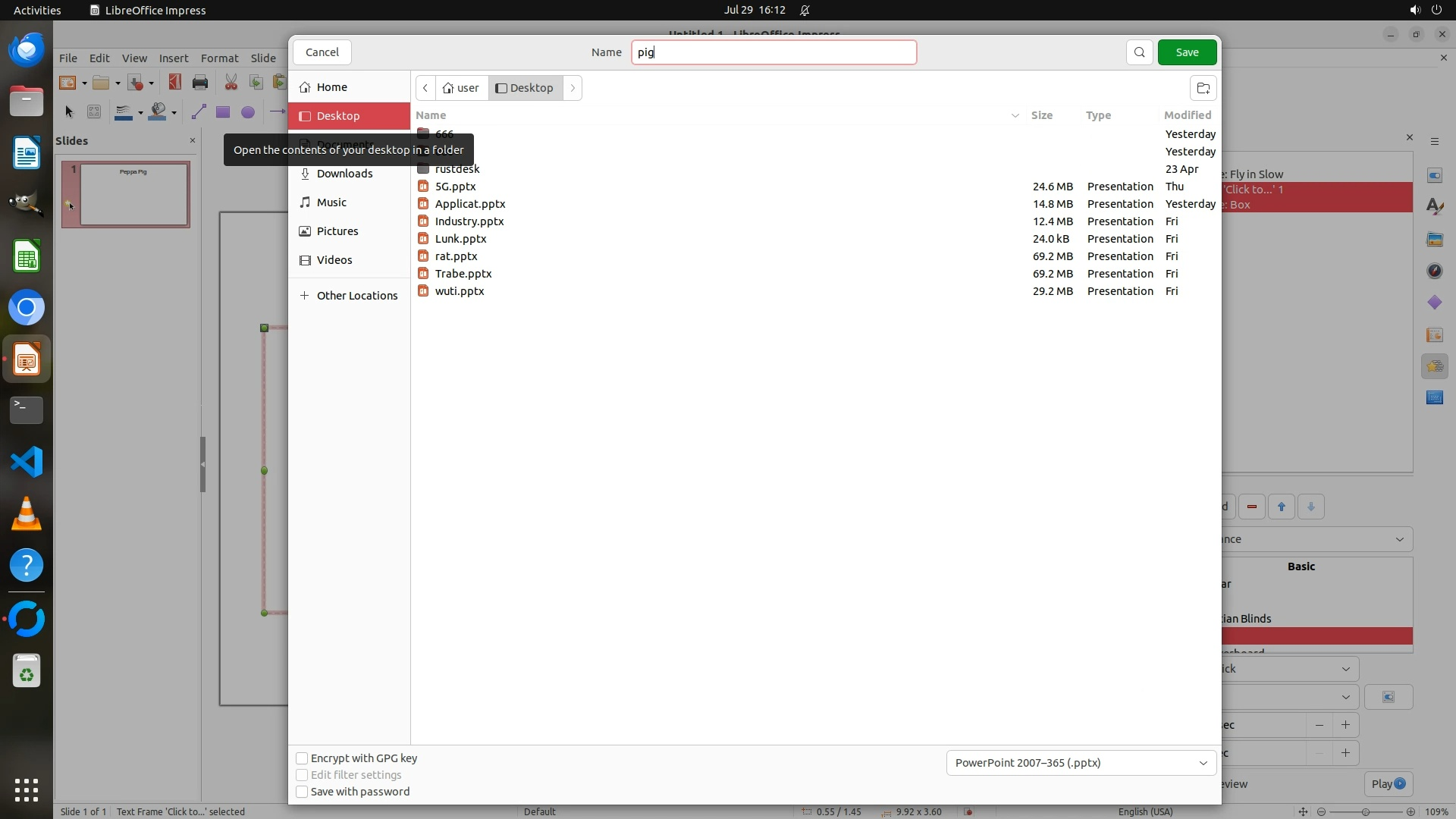
Task: Click the search icon in save dialog
Action: 1139,52
